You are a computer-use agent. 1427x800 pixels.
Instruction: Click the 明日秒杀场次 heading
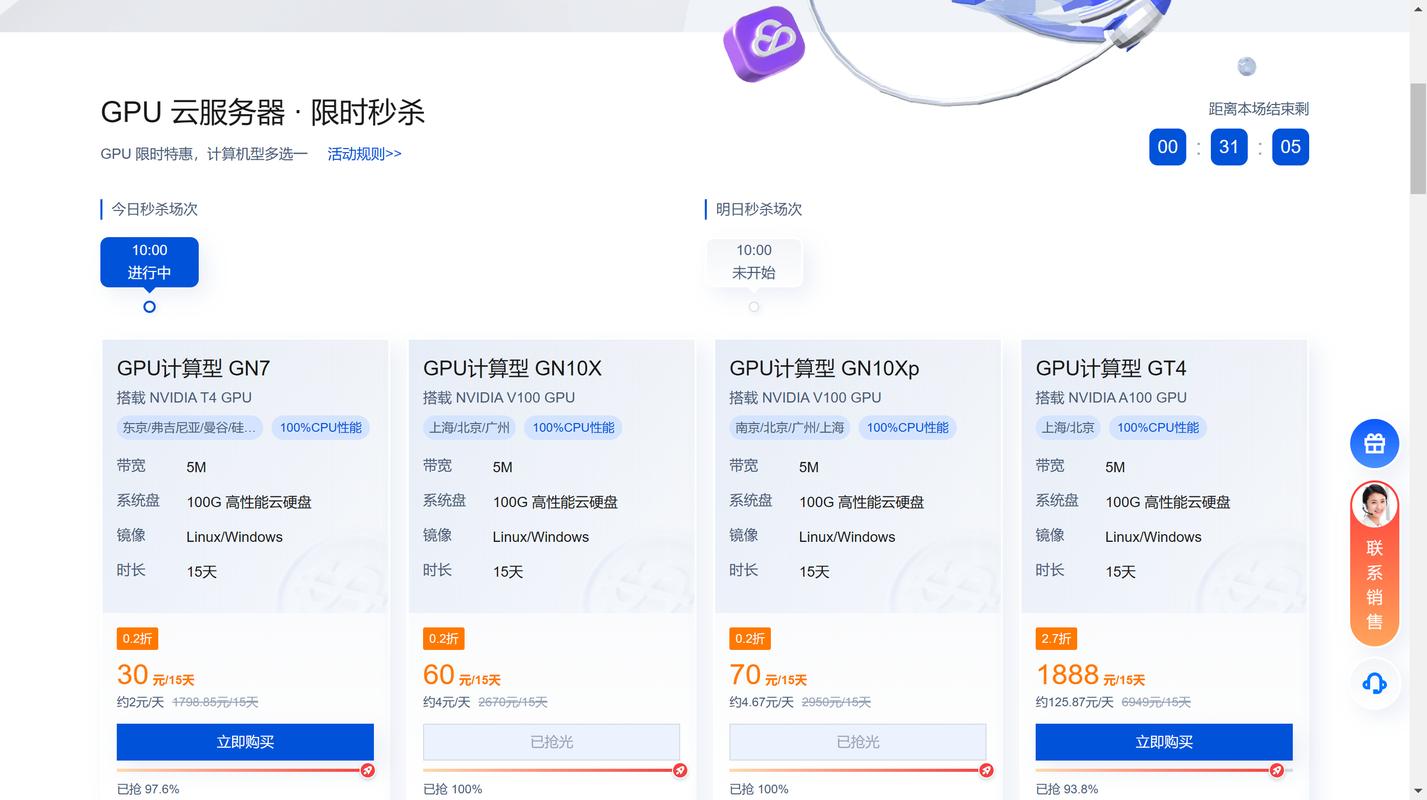click(759, 209)
